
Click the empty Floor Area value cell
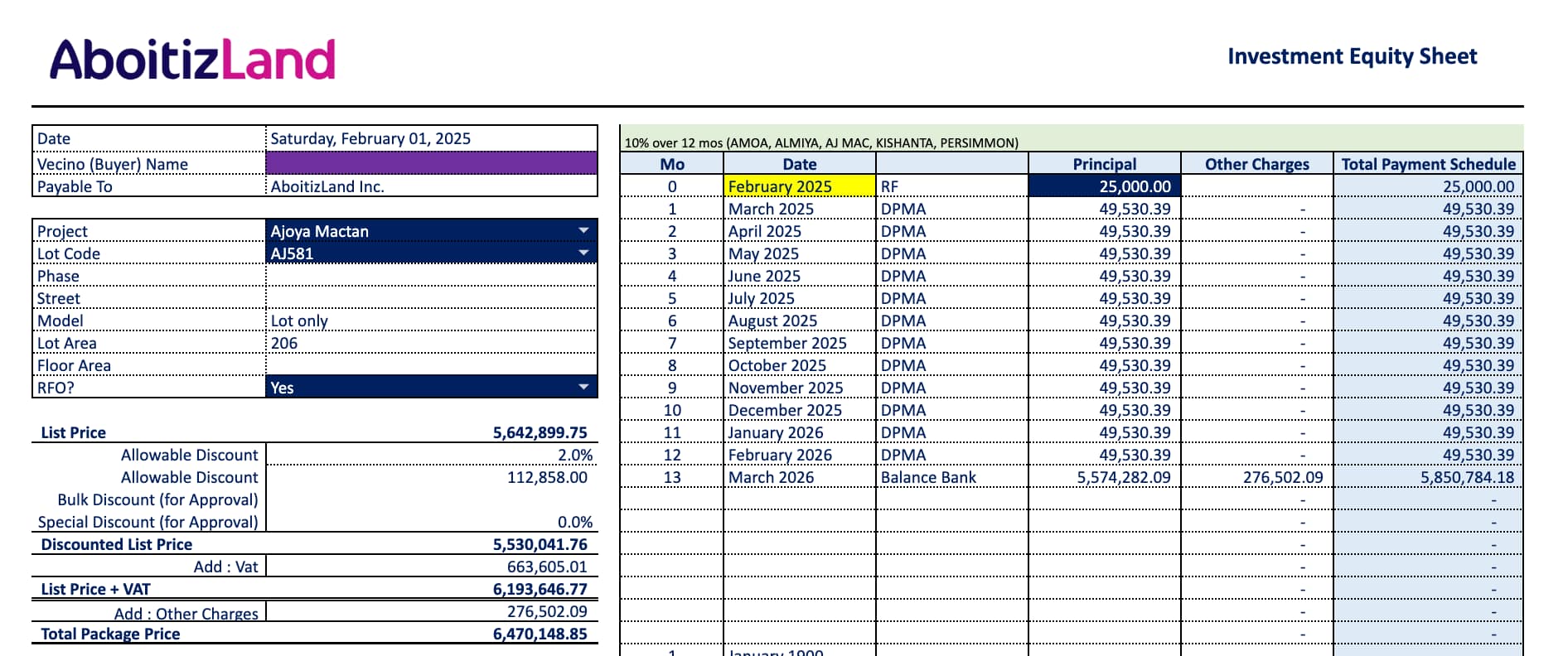(x=431, y=365)
